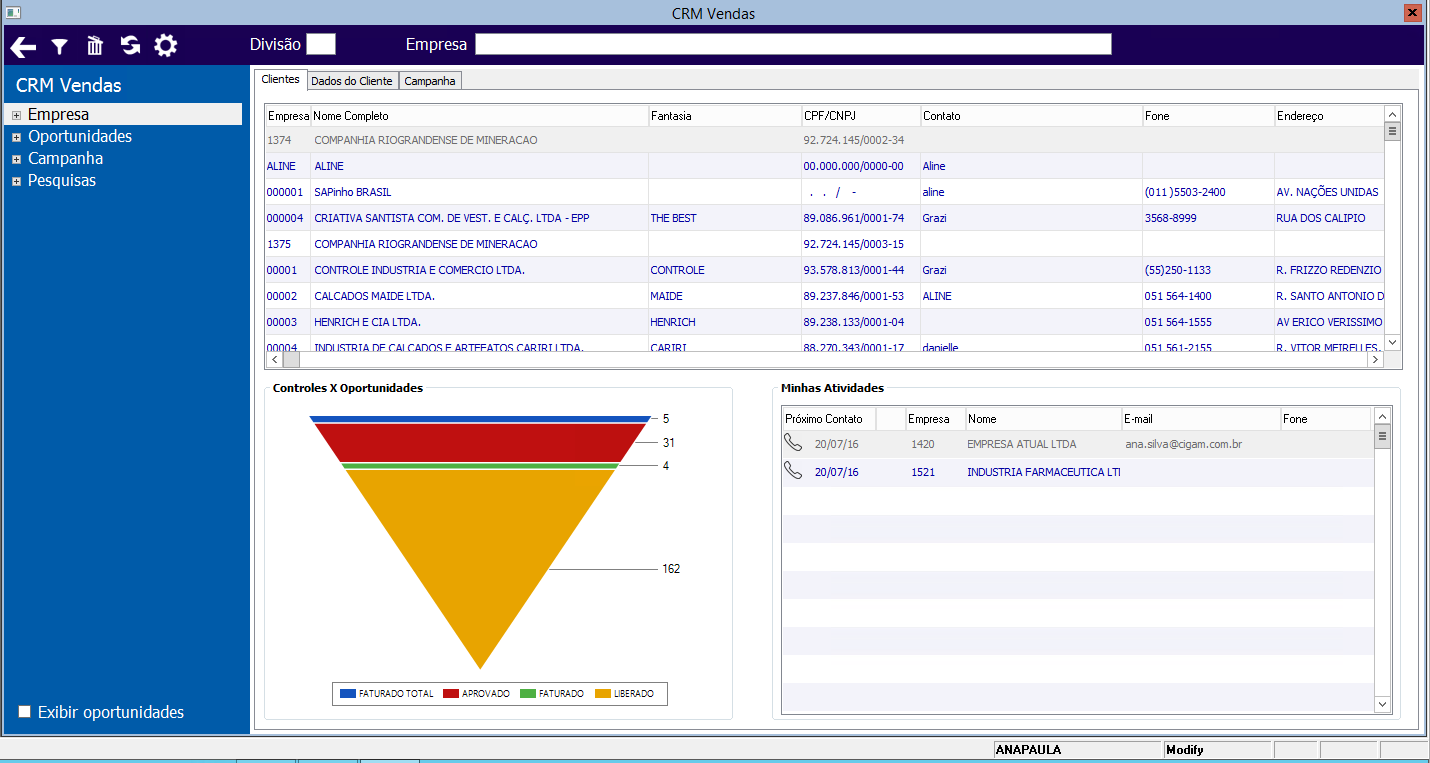This screenshot has width=1430, height=763.
Task: Click the refresh arrows icon
Action: tap(130, 46)
